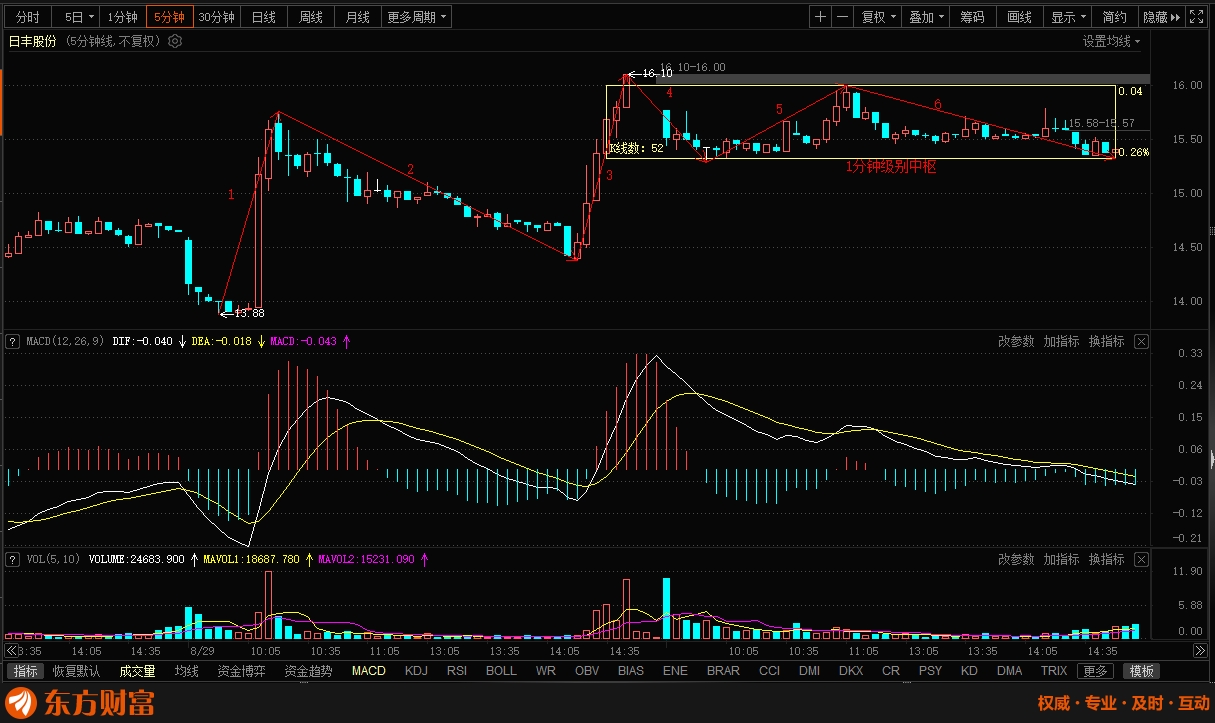
Task: Select the 资金博弈 indicator
Action: (x=242, y=671)
